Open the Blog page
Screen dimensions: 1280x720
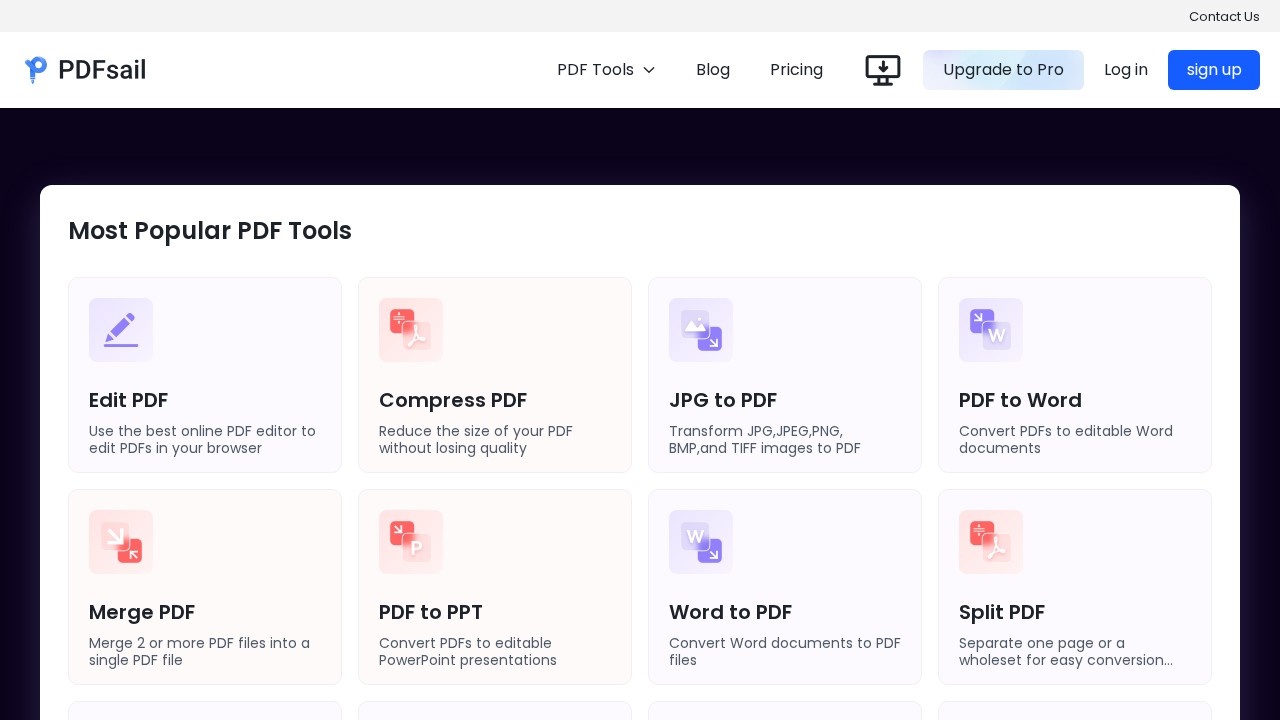713,70
